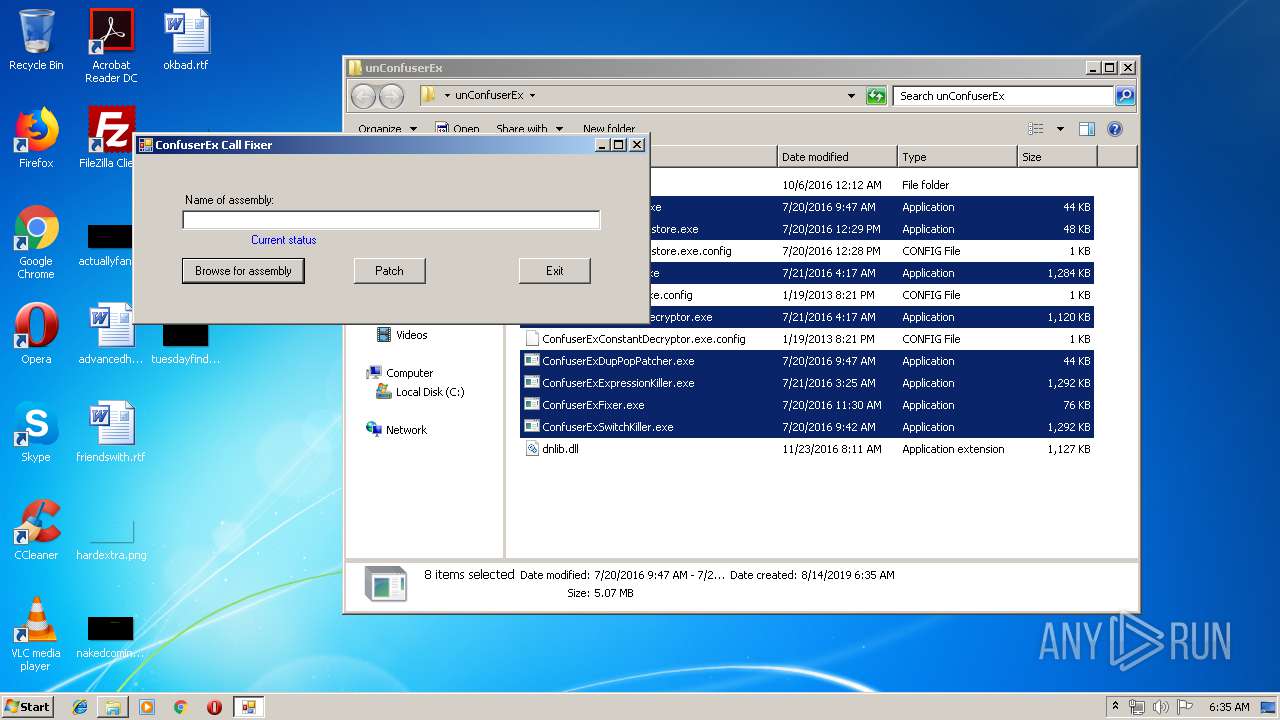Click Browse for assembly button
The height and width of the screenshot is (720, 1280).
[x=243, y=271]
